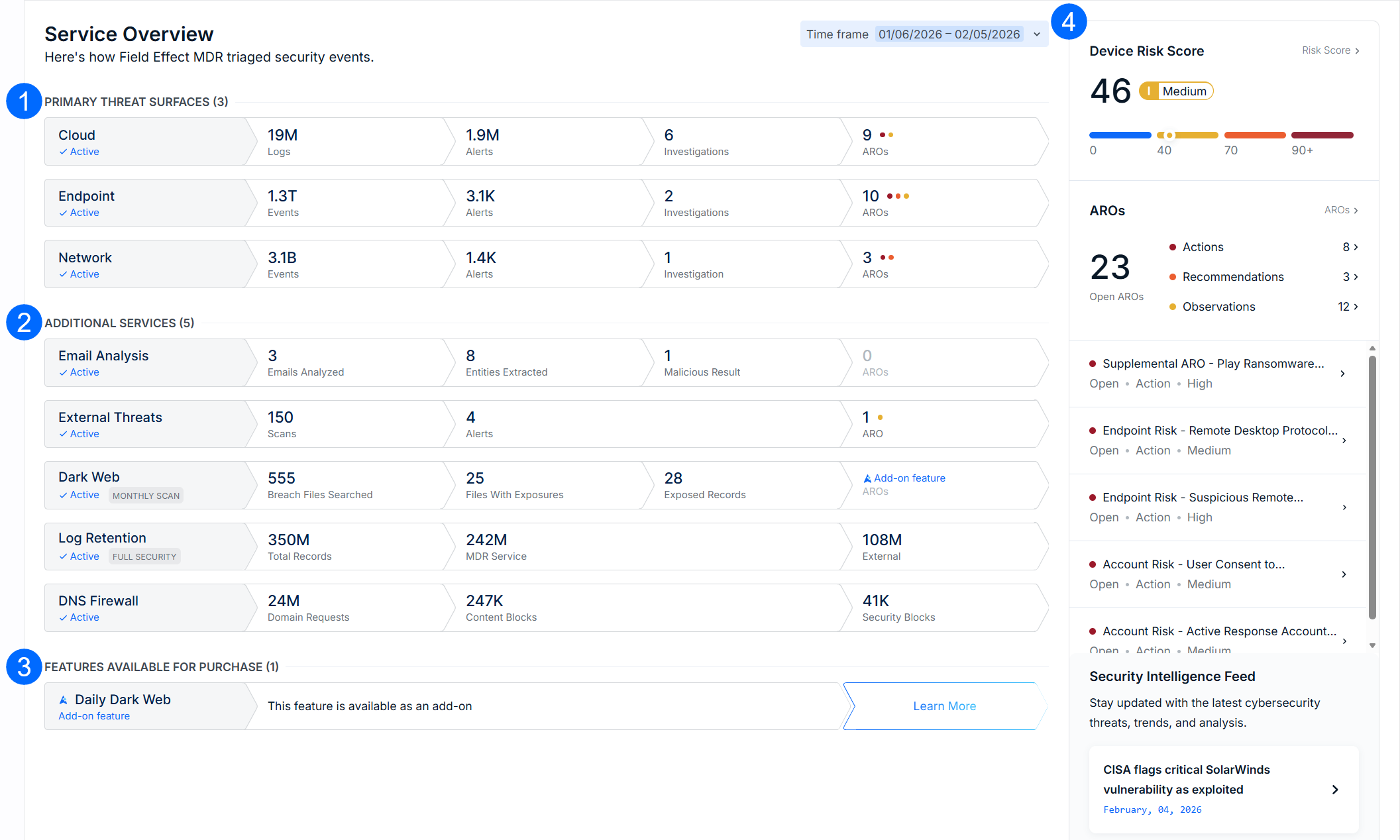Image resolution: width=1400 pixels, height=840 pixels.
Task: Click the Medium risk badge icon
Action: pos(1149,91)
